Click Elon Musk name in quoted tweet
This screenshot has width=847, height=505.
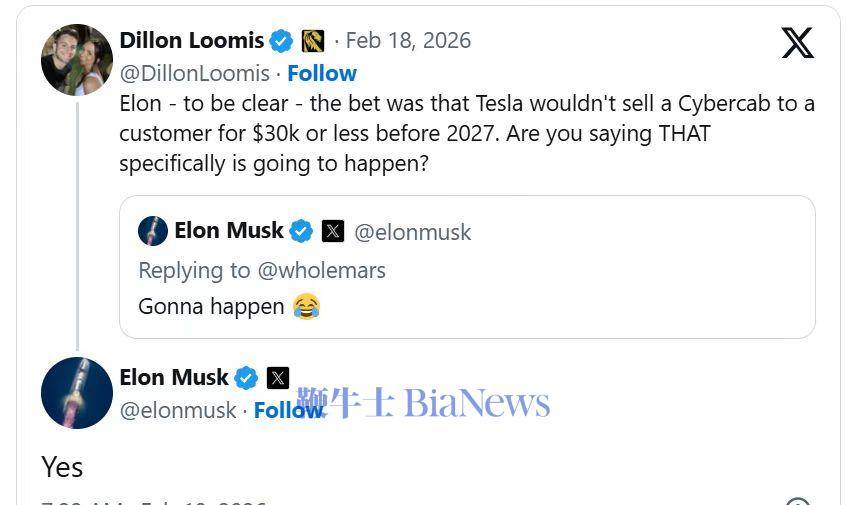coord(229,231)
